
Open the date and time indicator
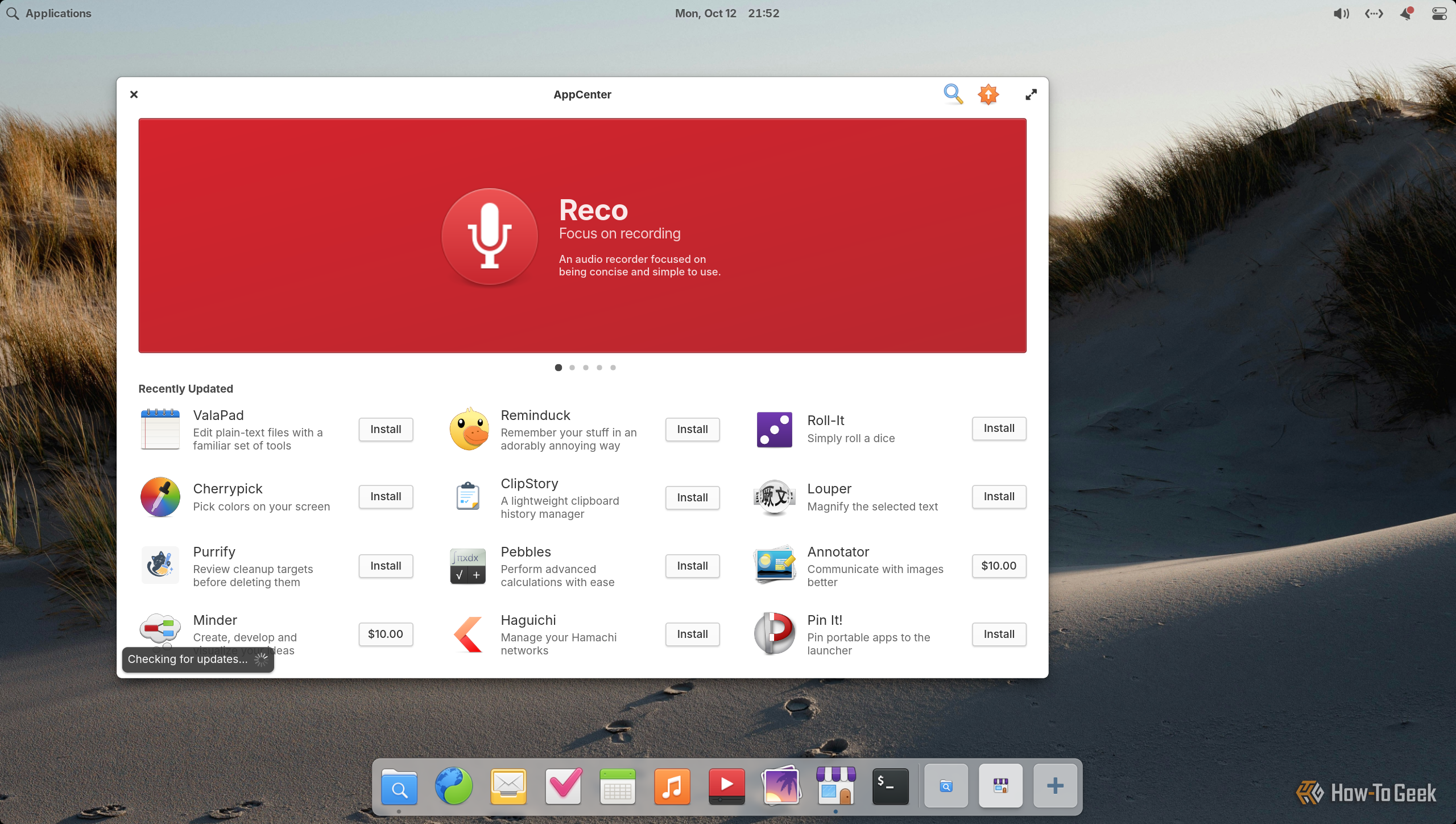pyautogui.click(x=727, y=13)
